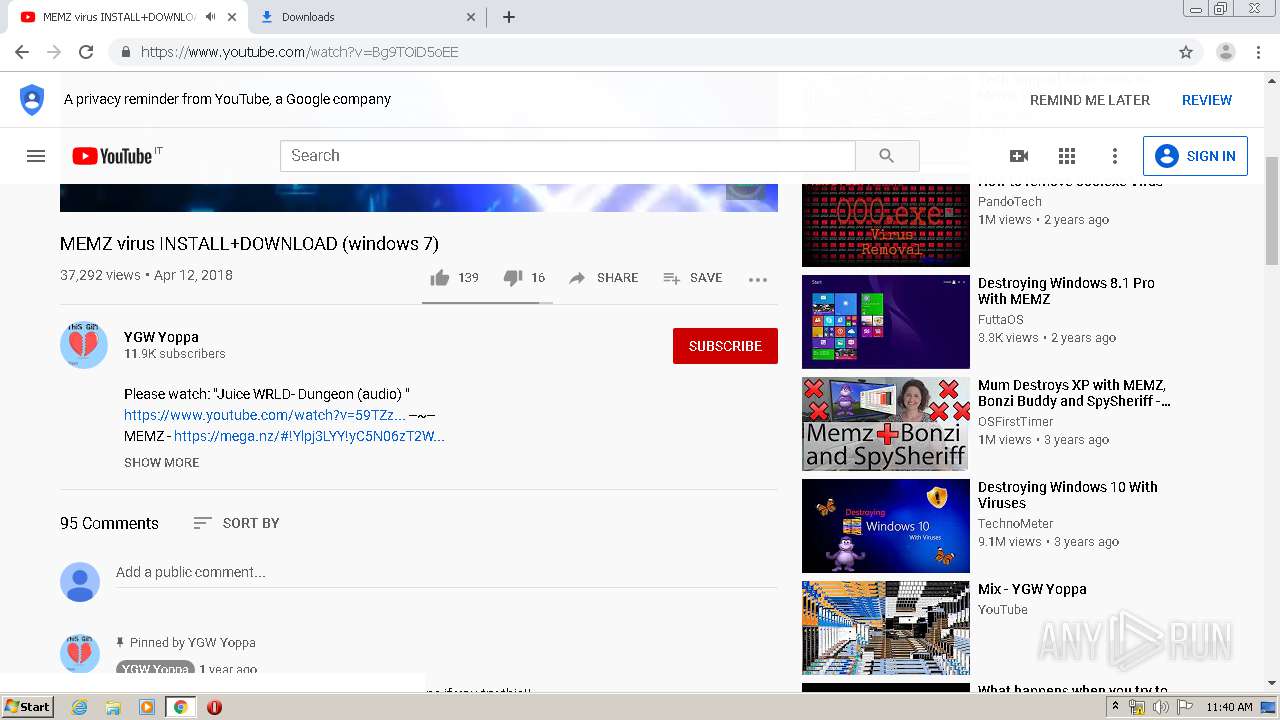1280x720 pixels.
Task: Bookmark this page with the star
Action: 1186,52
